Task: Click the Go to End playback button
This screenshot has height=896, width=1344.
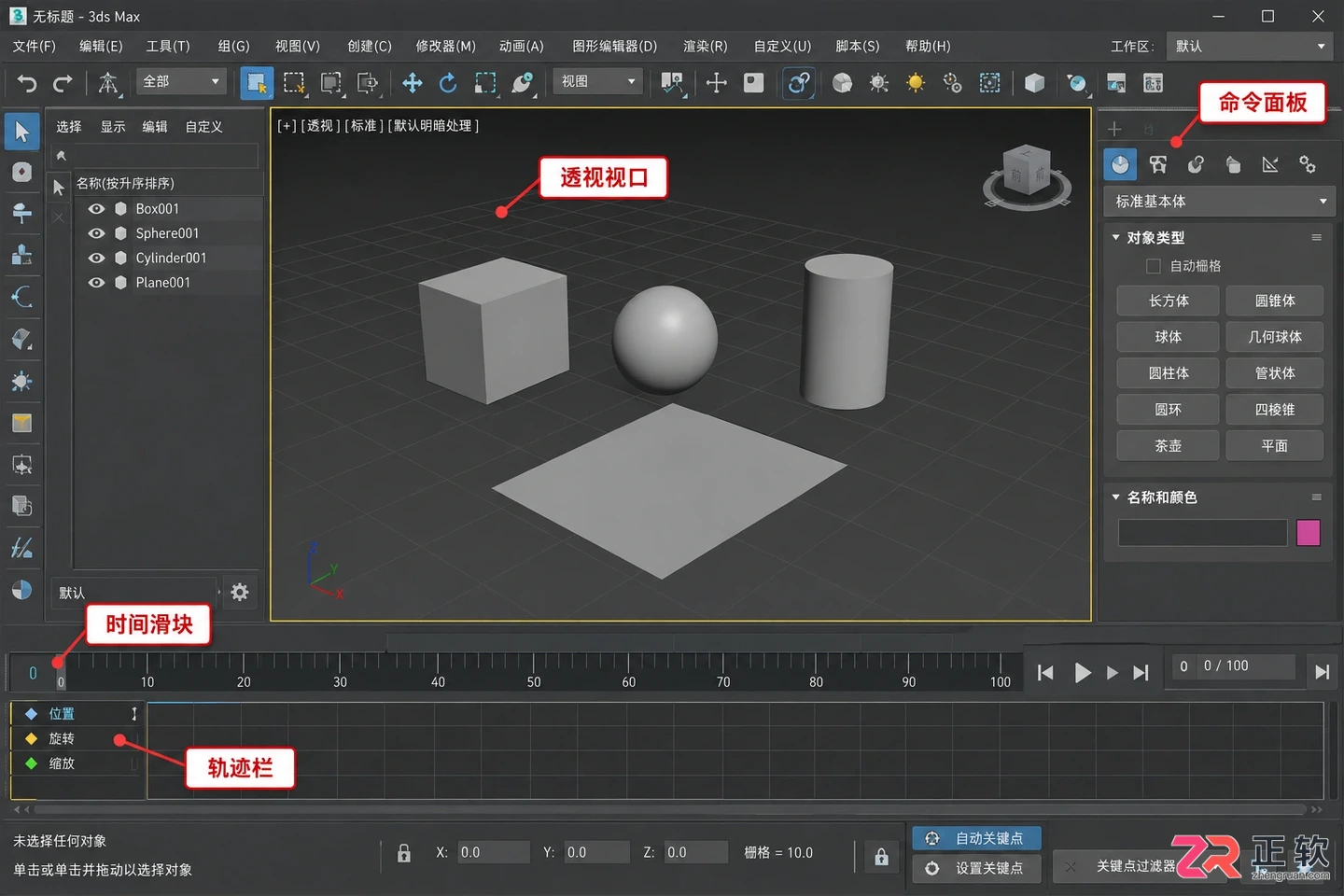Action: tap(1141, 672)
